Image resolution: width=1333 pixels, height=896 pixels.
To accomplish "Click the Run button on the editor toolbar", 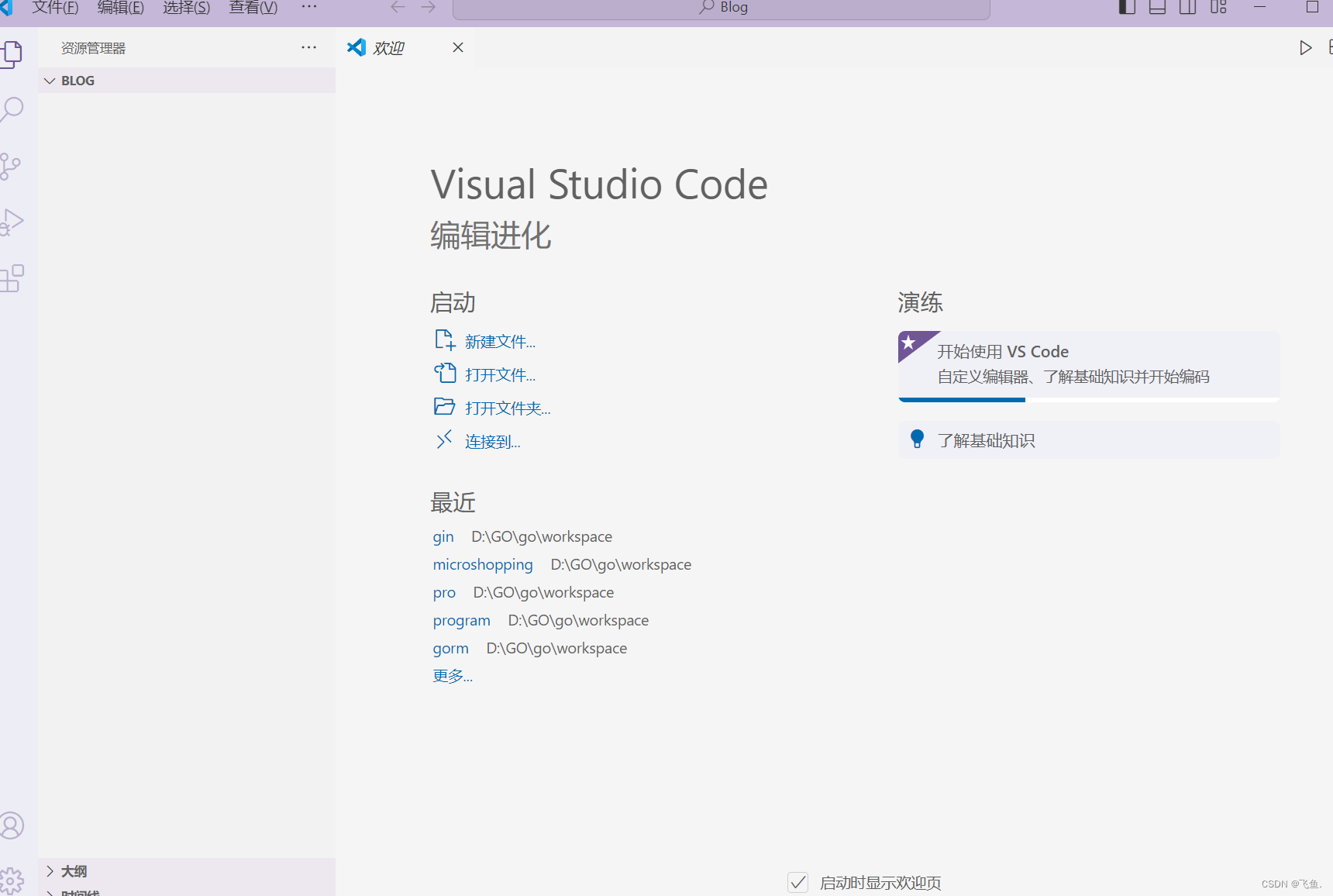I will (1305, 47).
